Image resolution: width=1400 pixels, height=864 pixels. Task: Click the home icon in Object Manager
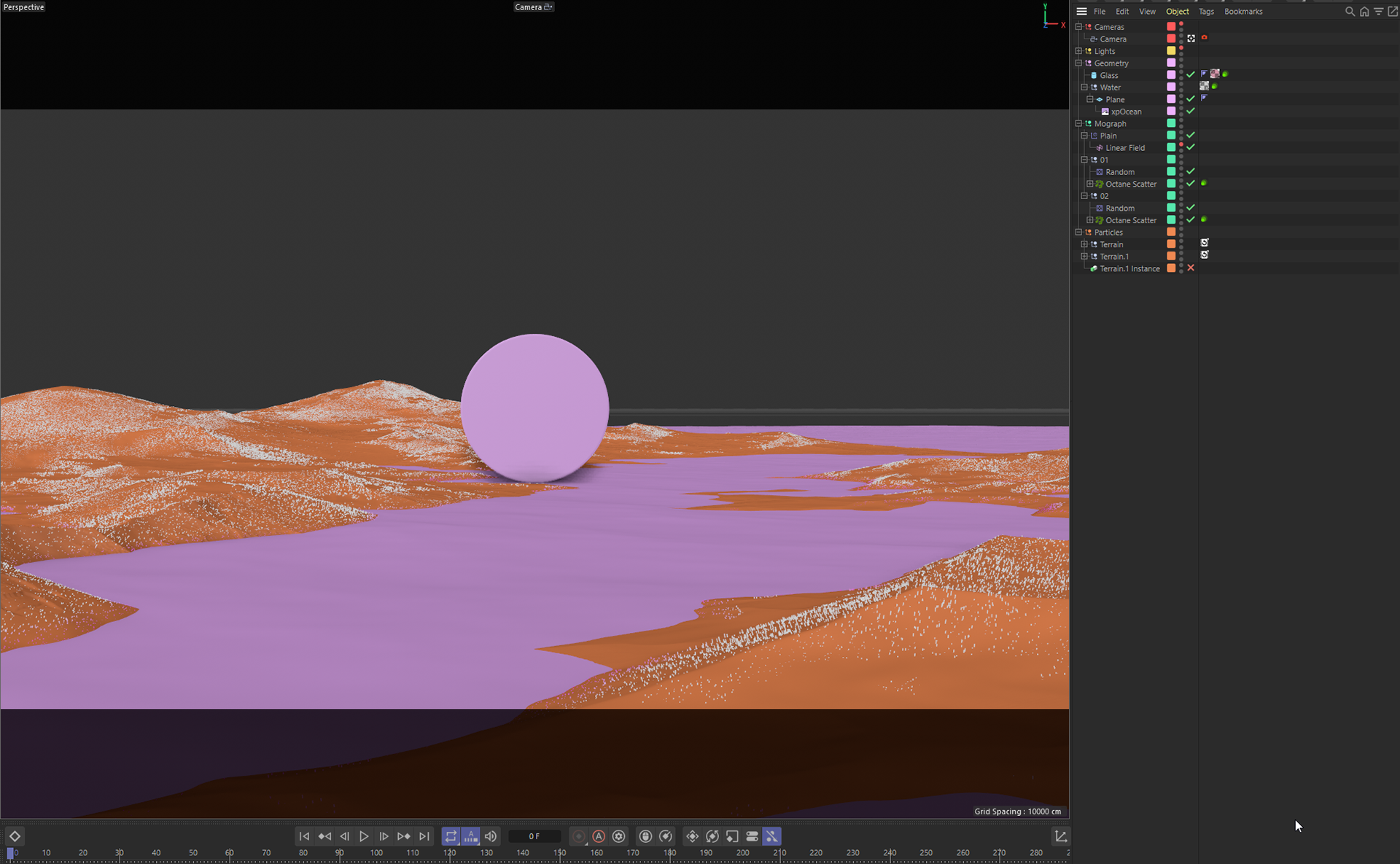[x=1364, y=12]
